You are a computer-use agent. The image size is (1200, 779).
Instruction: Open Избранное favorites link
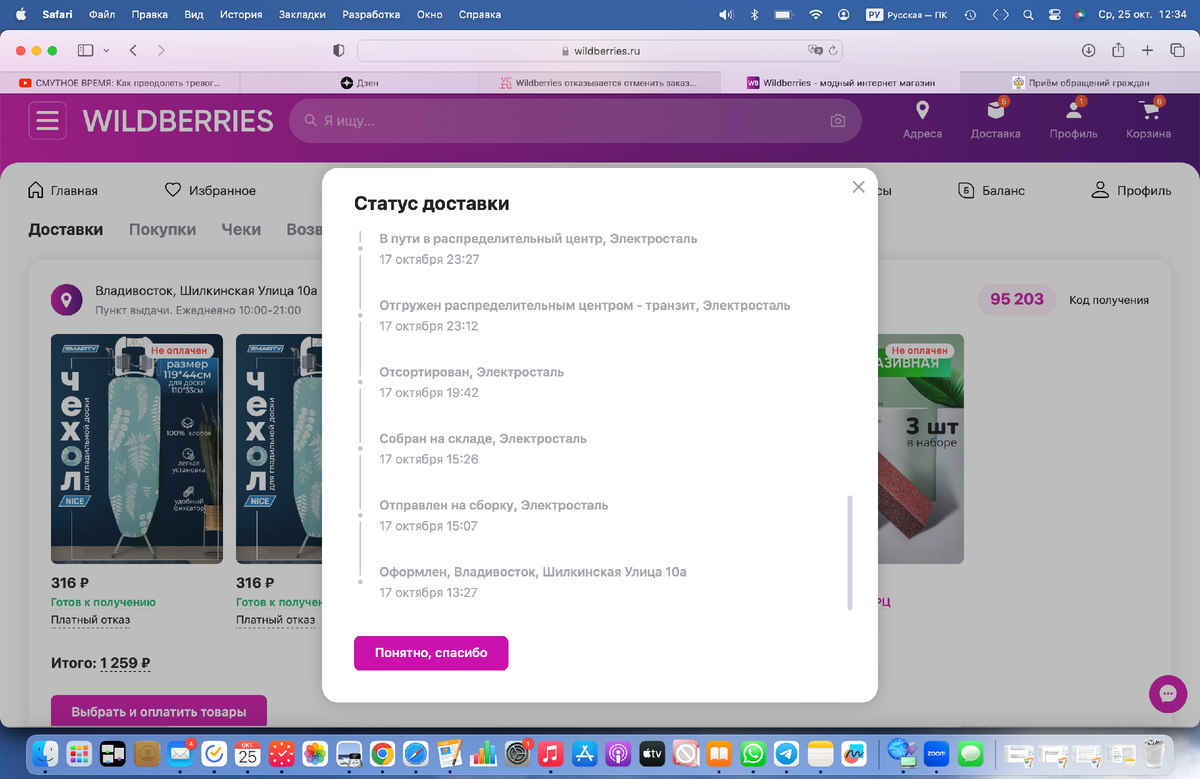tap(210, 190)
